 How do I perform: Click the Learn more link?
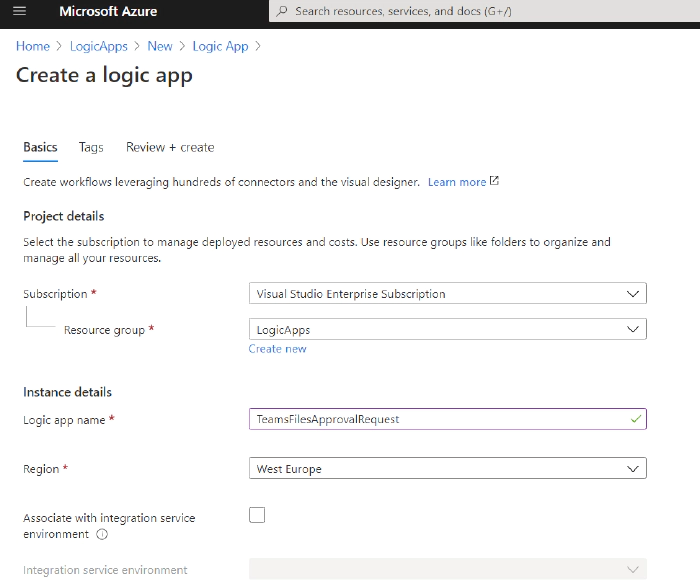[x=457, y=182]
